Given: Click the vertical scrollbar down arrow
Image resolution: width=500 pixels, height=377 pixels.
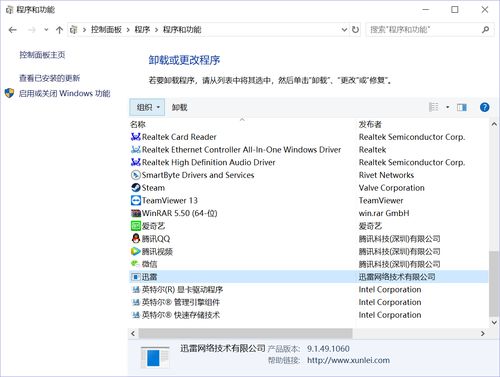Looking at the screenshot, I should 494,322.
